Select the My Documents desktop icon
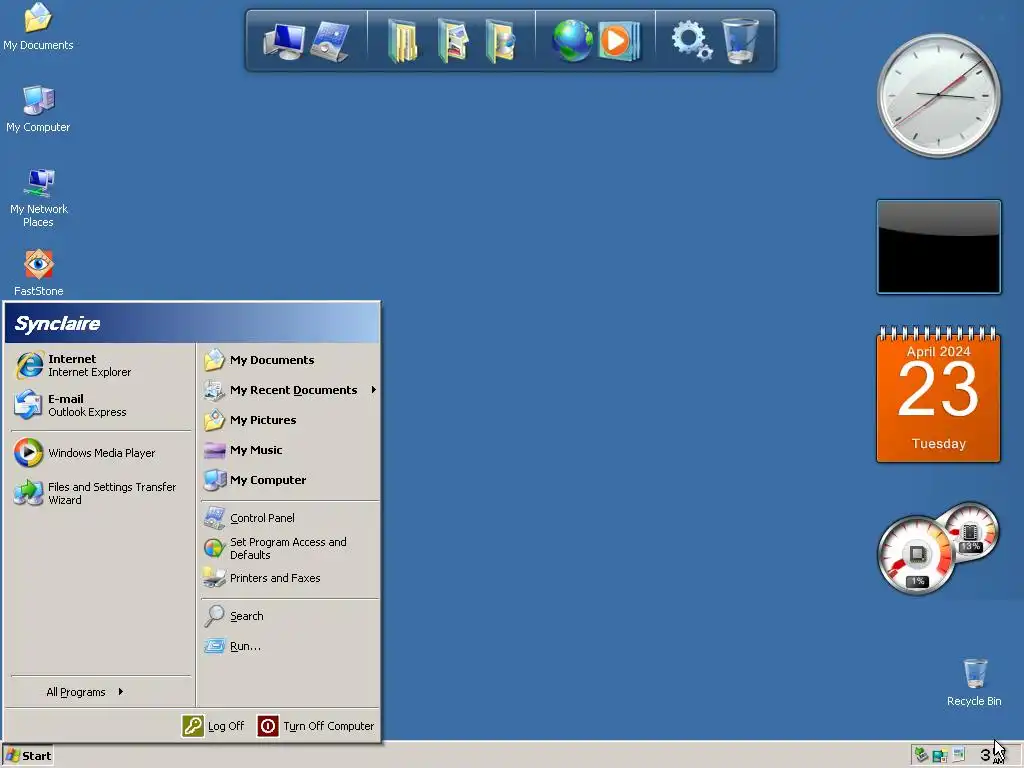 pyautogui.click(x=38, y=27)
